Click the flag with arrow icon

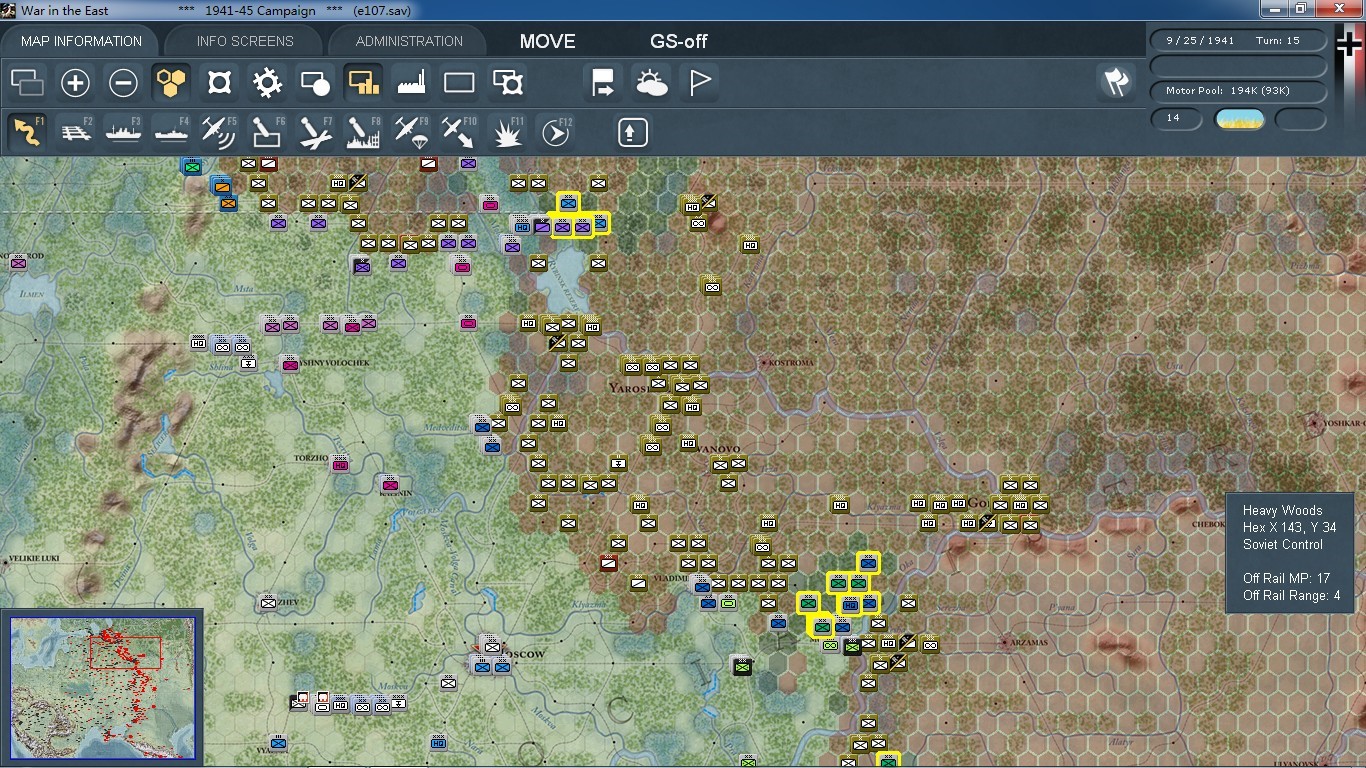[x=603, y=82]
